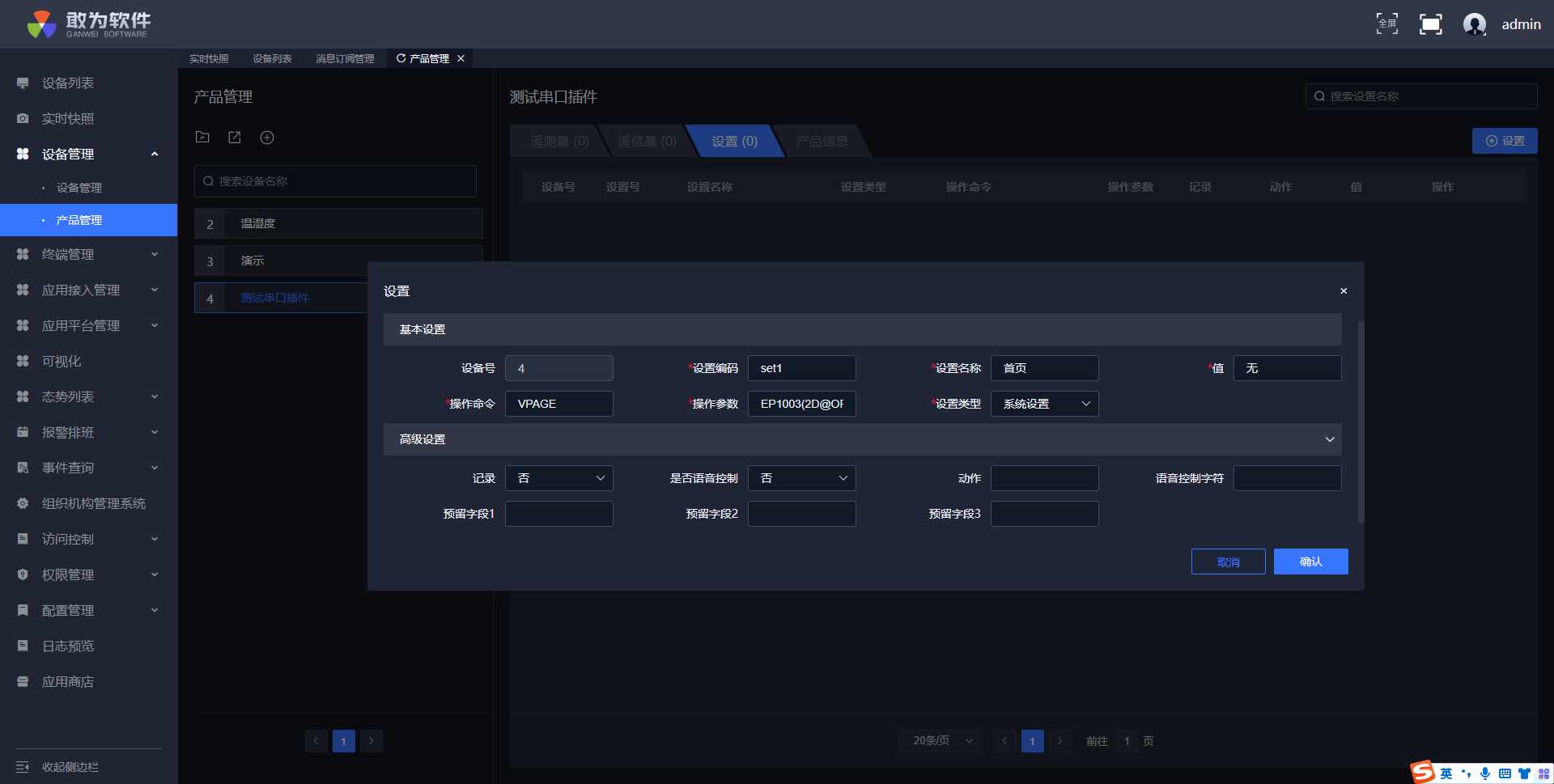Expand the 应用接入管理 sidebar group
Screen dimensions: 1554x784
(x=155, y=290)
